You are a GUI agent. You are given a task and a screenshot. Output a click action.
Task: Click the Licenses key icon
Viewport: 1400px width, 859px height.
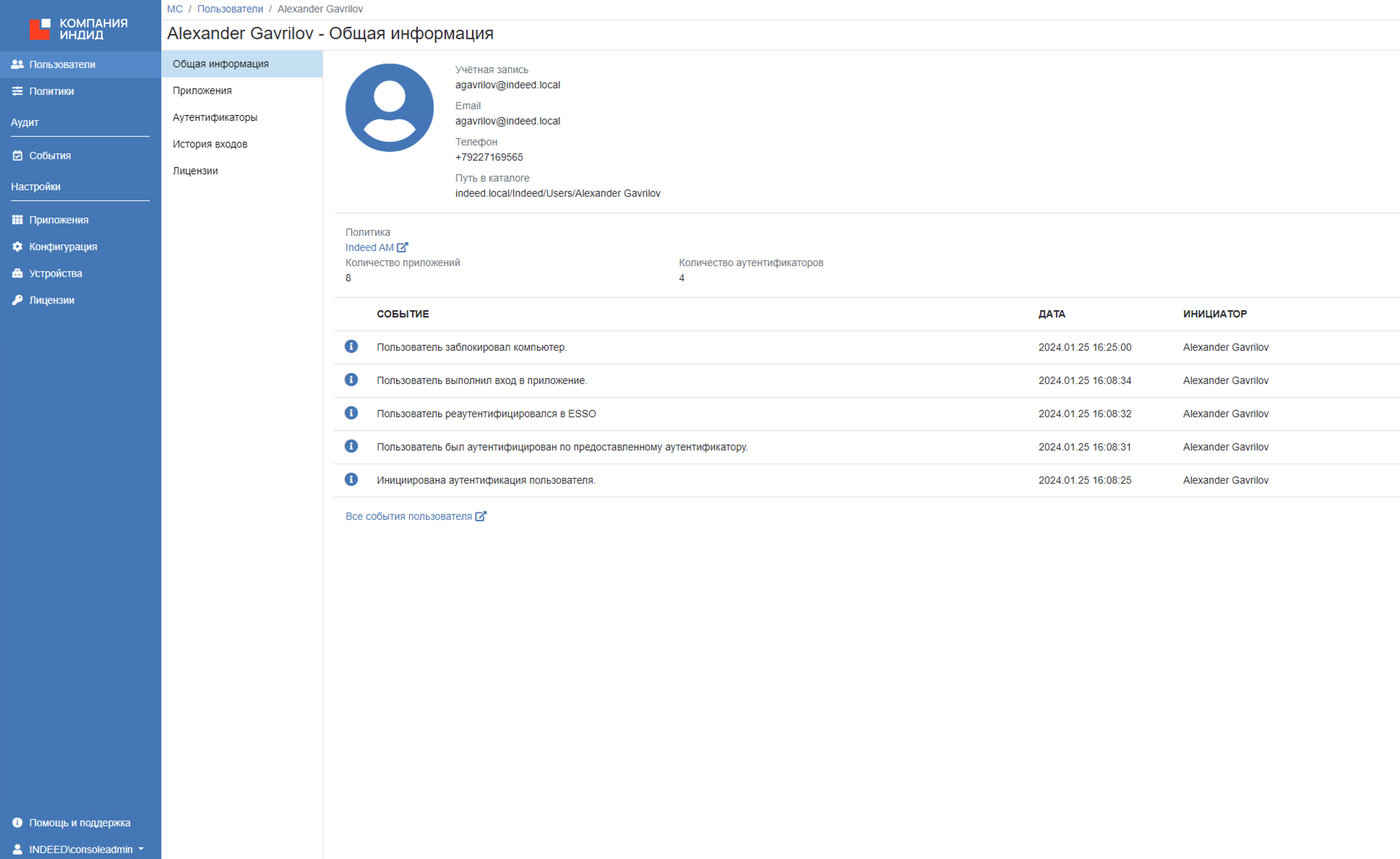[17, 300]
